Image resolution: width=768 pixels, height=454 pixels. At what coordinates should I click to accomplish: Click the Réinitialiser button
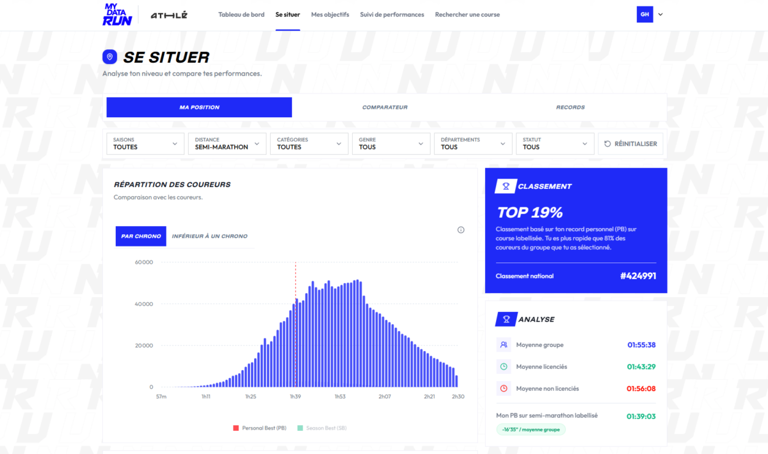click(x=631, y=143)
